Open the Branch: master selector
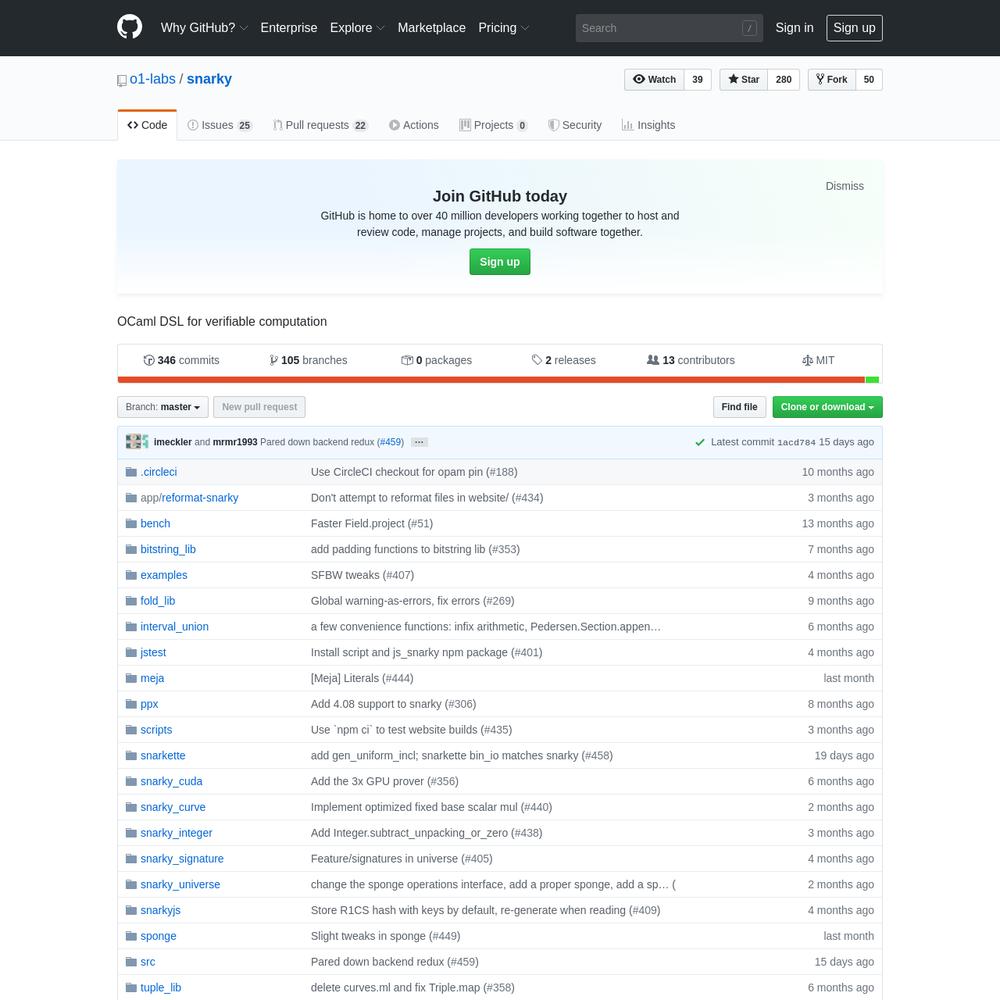1000x1000 pixels. pyautogui.click(x=163, y=407)
